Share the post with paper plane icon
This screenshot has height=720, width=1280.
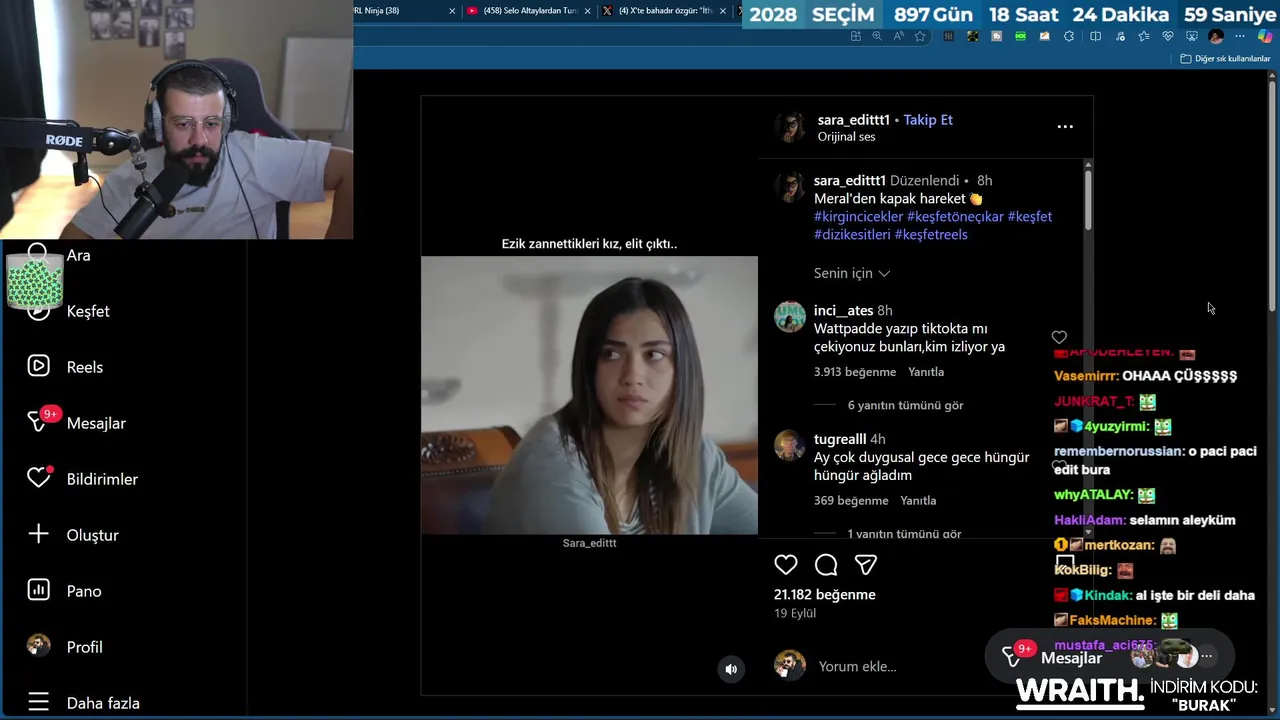pos(866,565)
